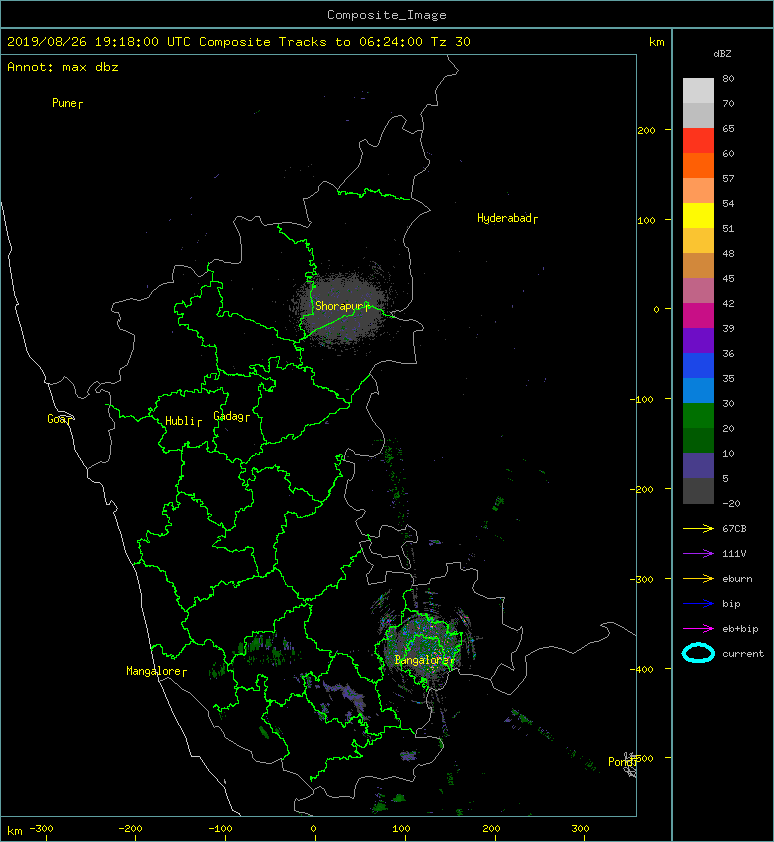Click the dBZ legend heading

(x=722, y=54)
